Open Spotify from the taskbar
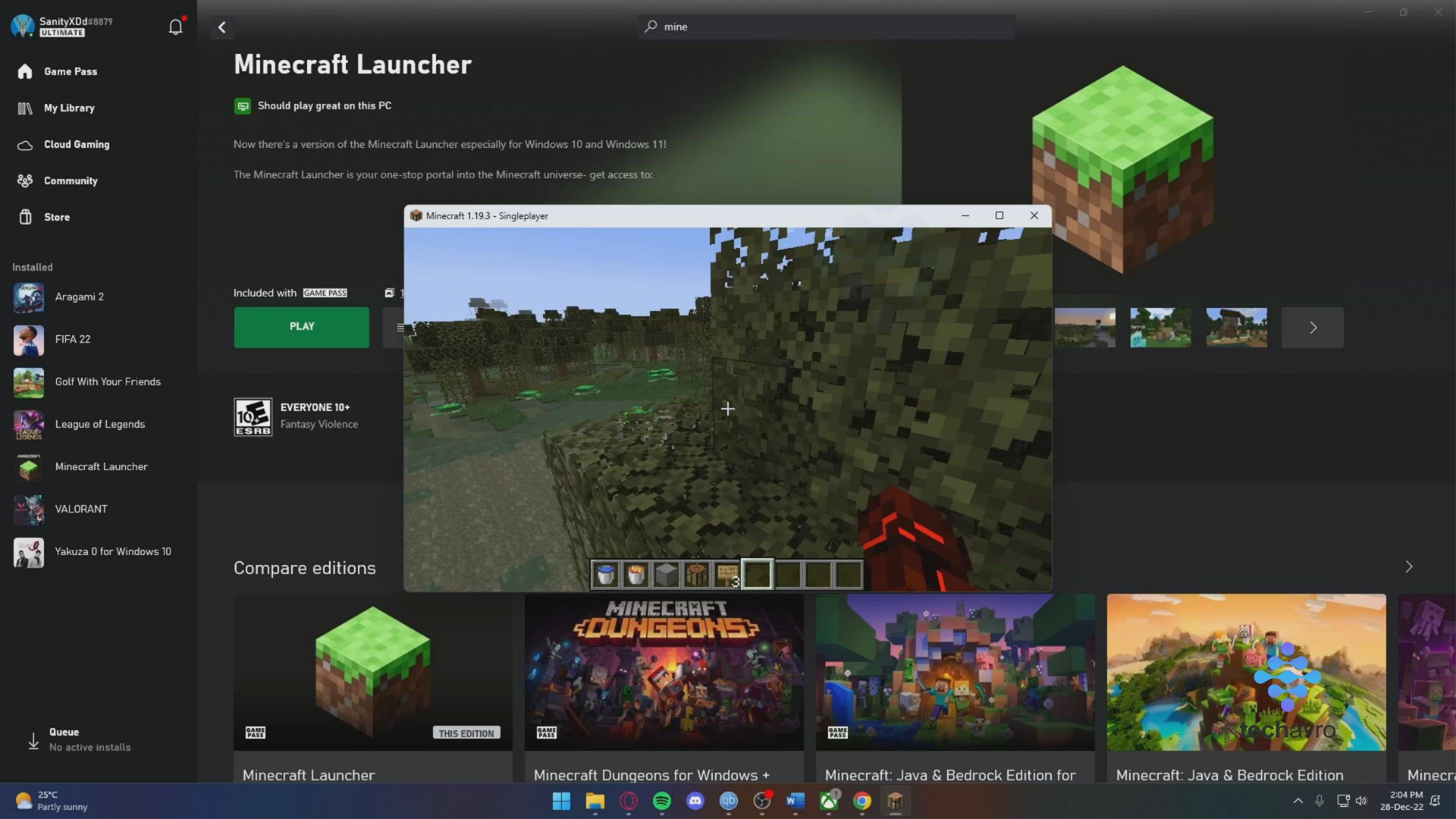Image resolution: width=1456 pixels, height=819 pixels. (662, 801)
